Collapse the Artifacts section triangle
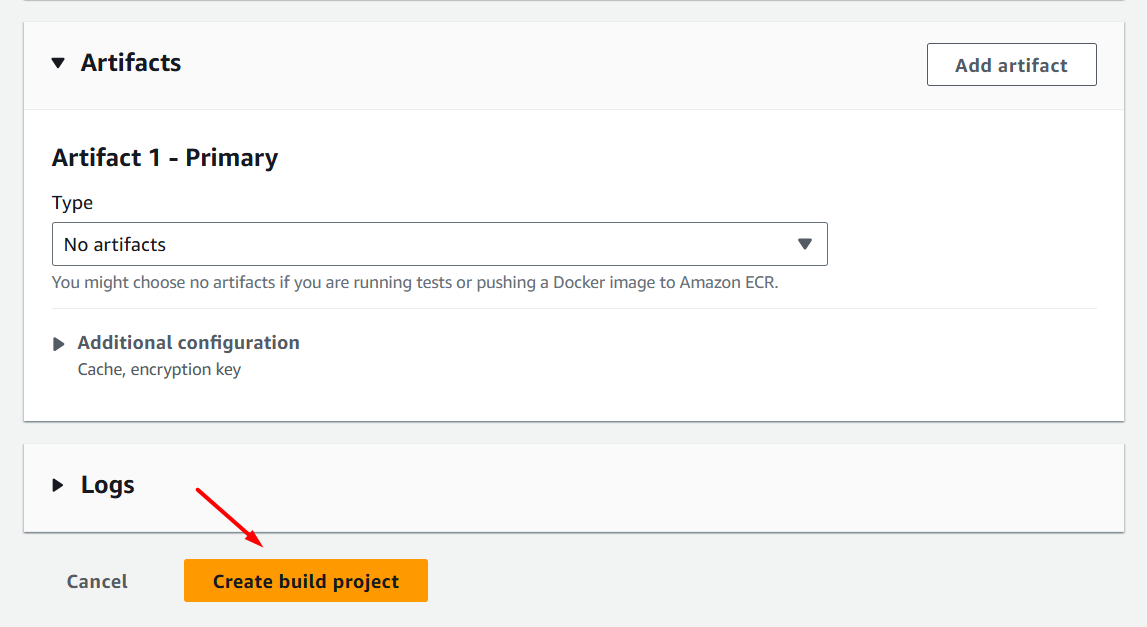 (58, 64)
